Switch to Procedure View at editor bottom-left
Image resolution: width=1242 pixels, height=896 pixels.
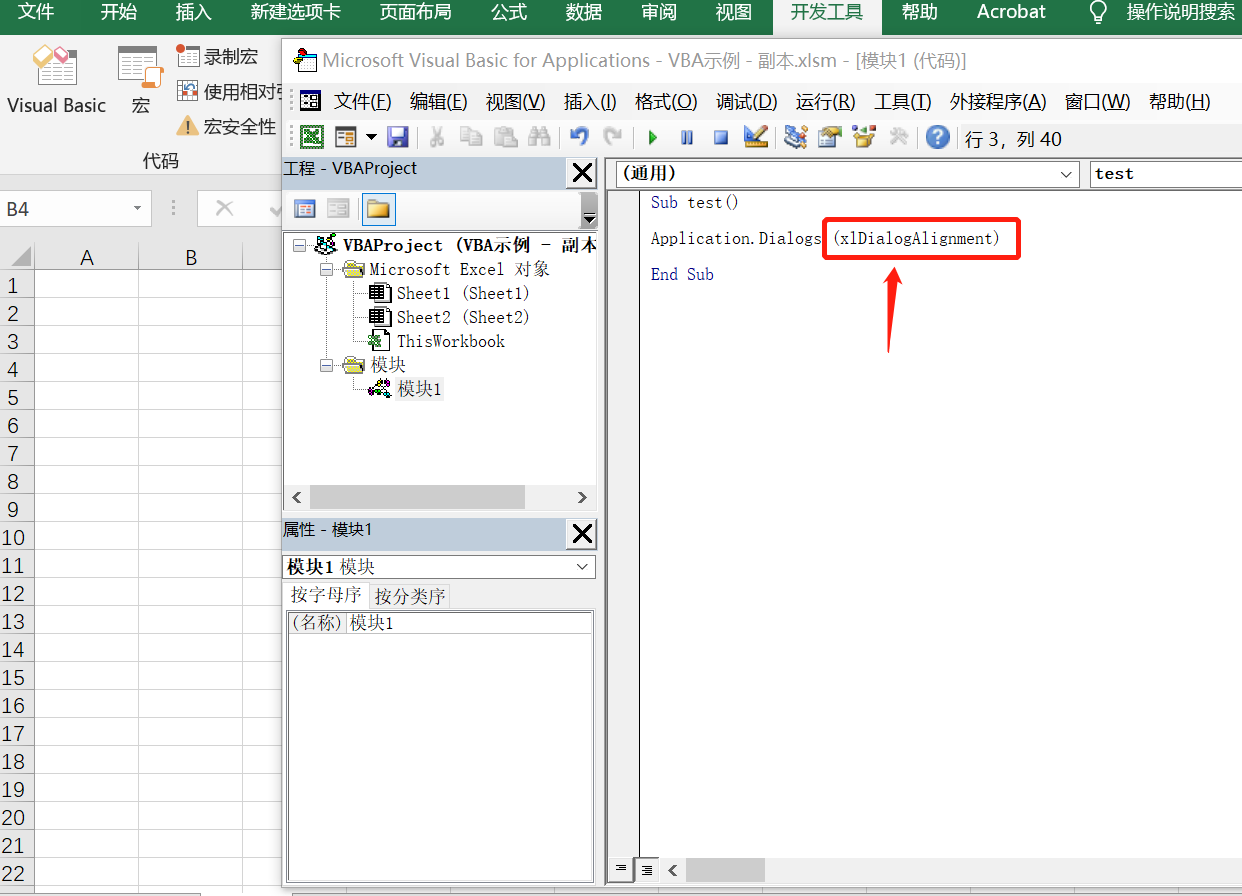pos(621,869)
